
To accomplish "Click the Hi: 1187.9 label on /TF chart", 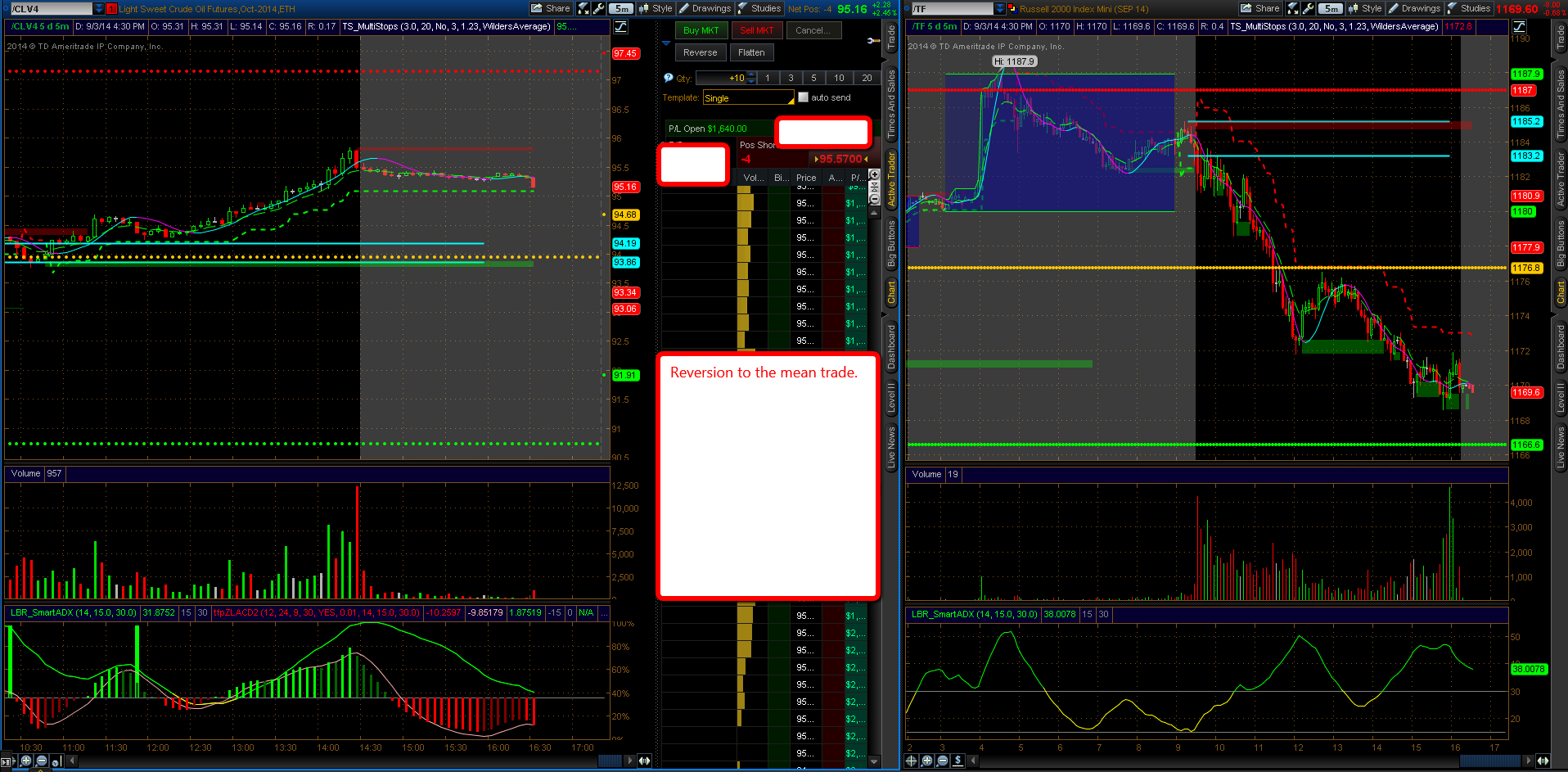I will [1015, 61].
